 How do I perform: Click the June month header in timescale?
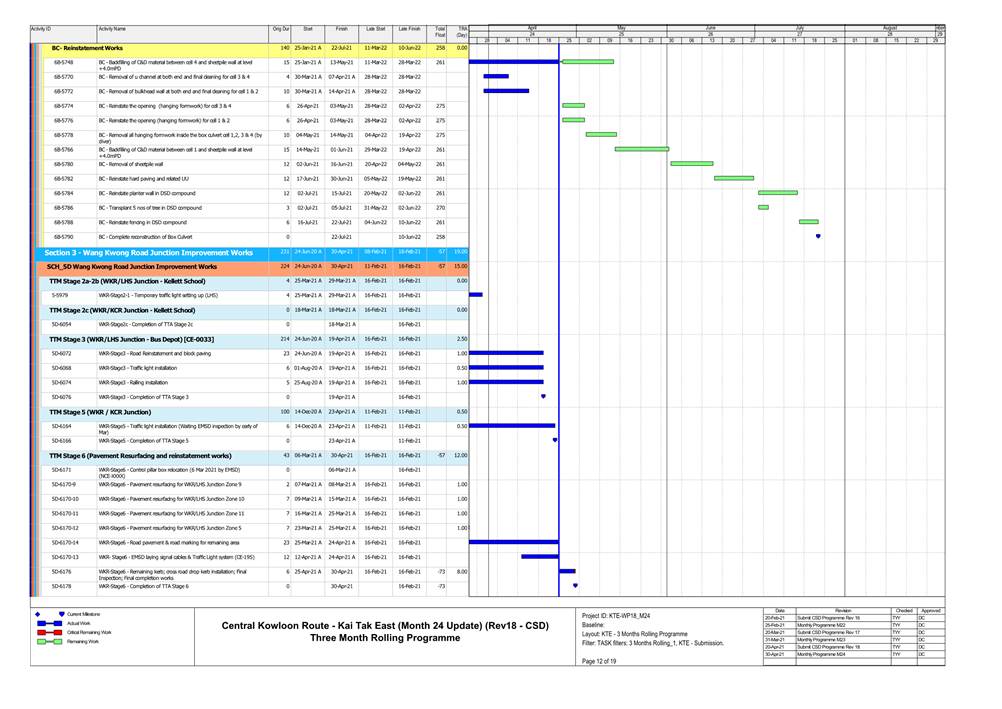coord(710,29)
